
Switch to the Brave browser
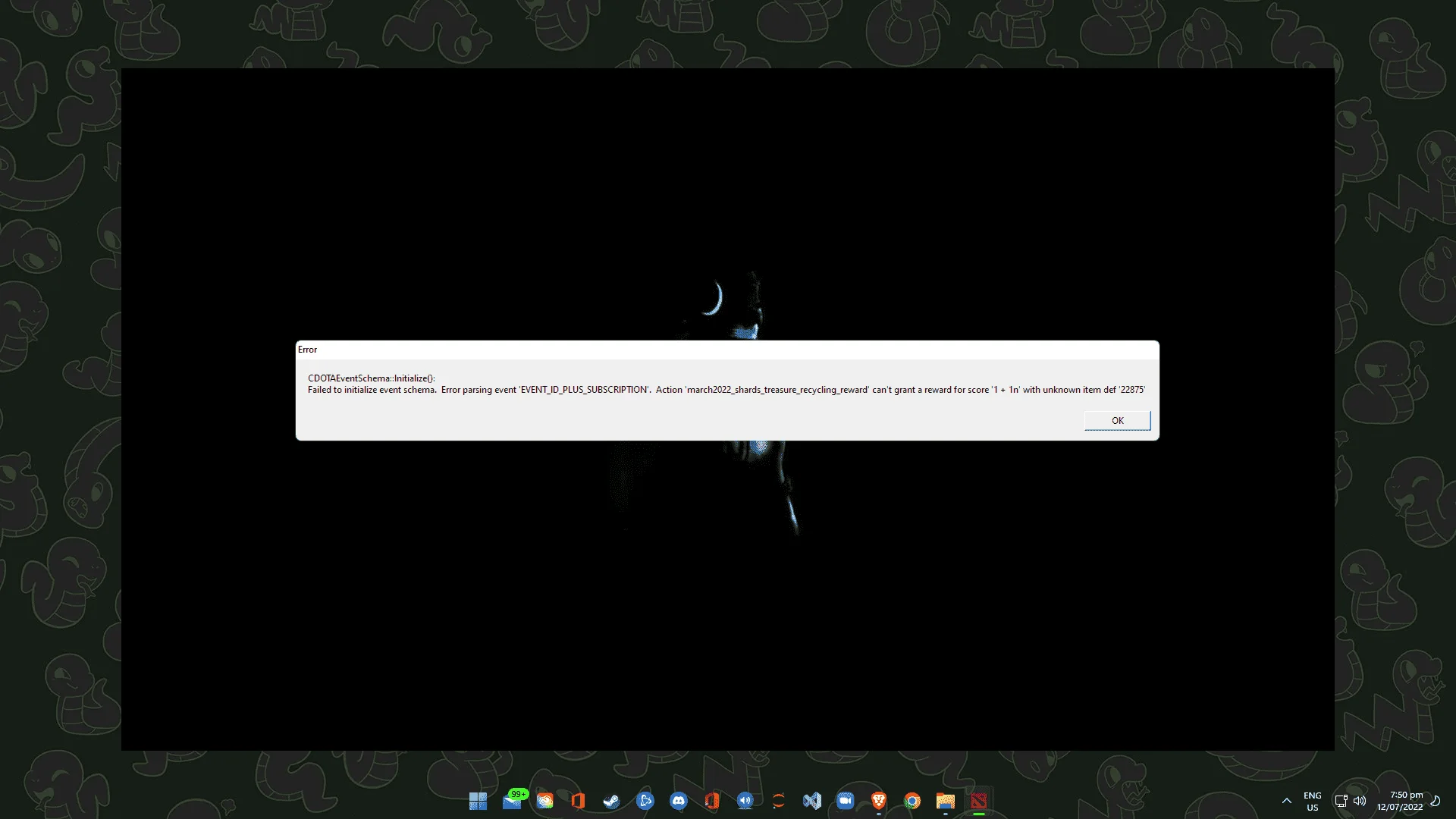pyautogui.click(x=878, y=801)
